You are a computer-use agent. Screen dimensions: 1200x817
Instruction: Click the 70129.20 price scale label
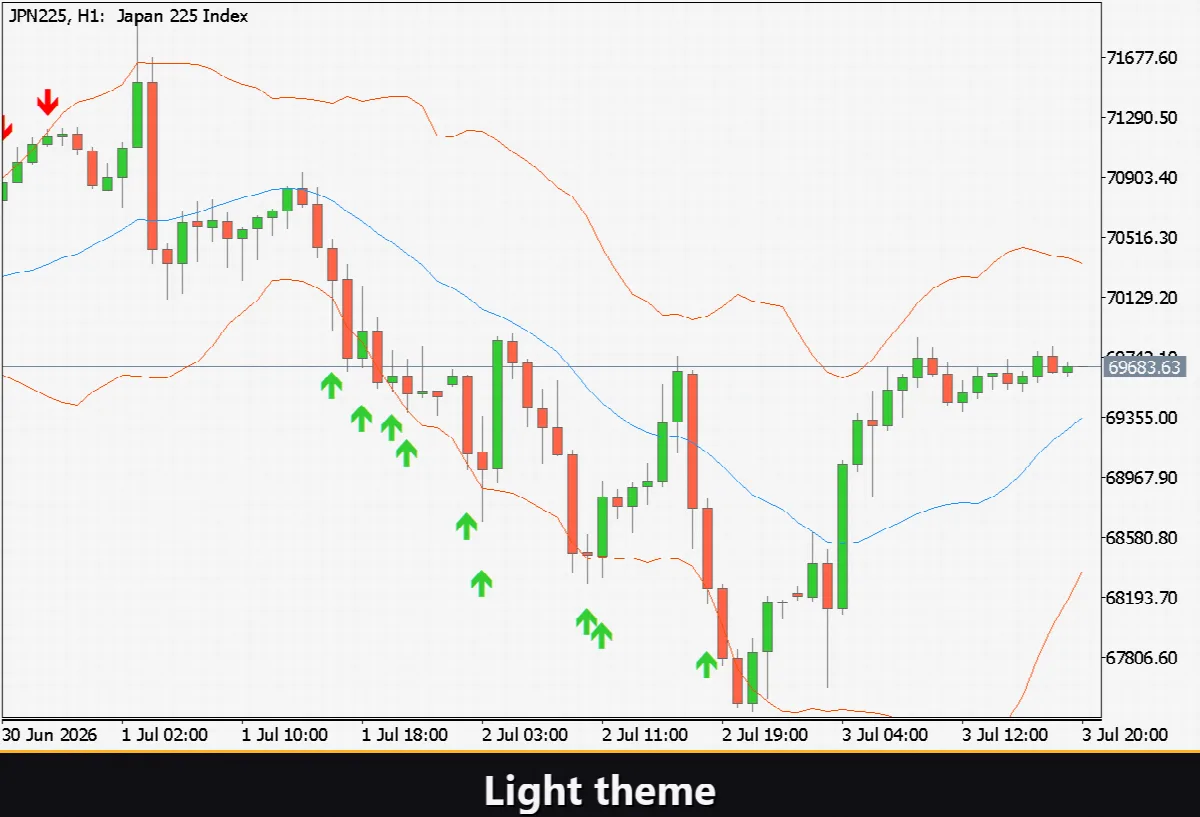pos(1143,298)
